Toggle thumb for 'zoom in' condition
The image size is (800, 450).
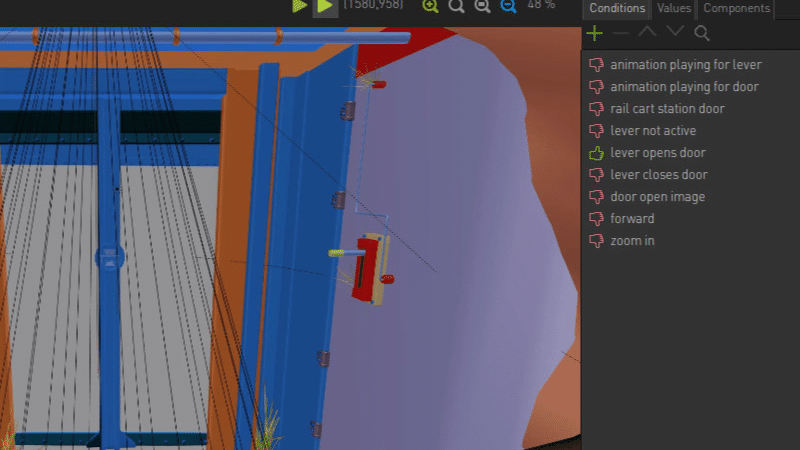(596, 241)
